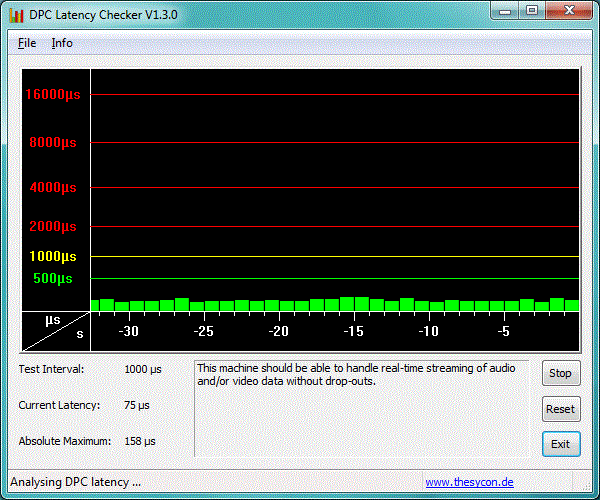Viewport: 600px width, 500px height.
Task: Click the Current Latency label
Action: pyautogui.click(x=59, y=405)
